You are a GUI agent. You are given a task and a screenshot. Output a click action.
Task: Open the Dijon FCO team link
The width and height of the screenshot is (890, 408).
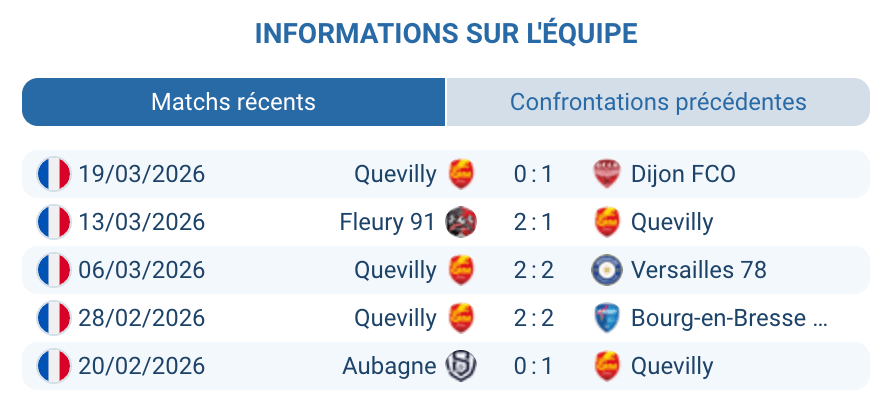683,174
